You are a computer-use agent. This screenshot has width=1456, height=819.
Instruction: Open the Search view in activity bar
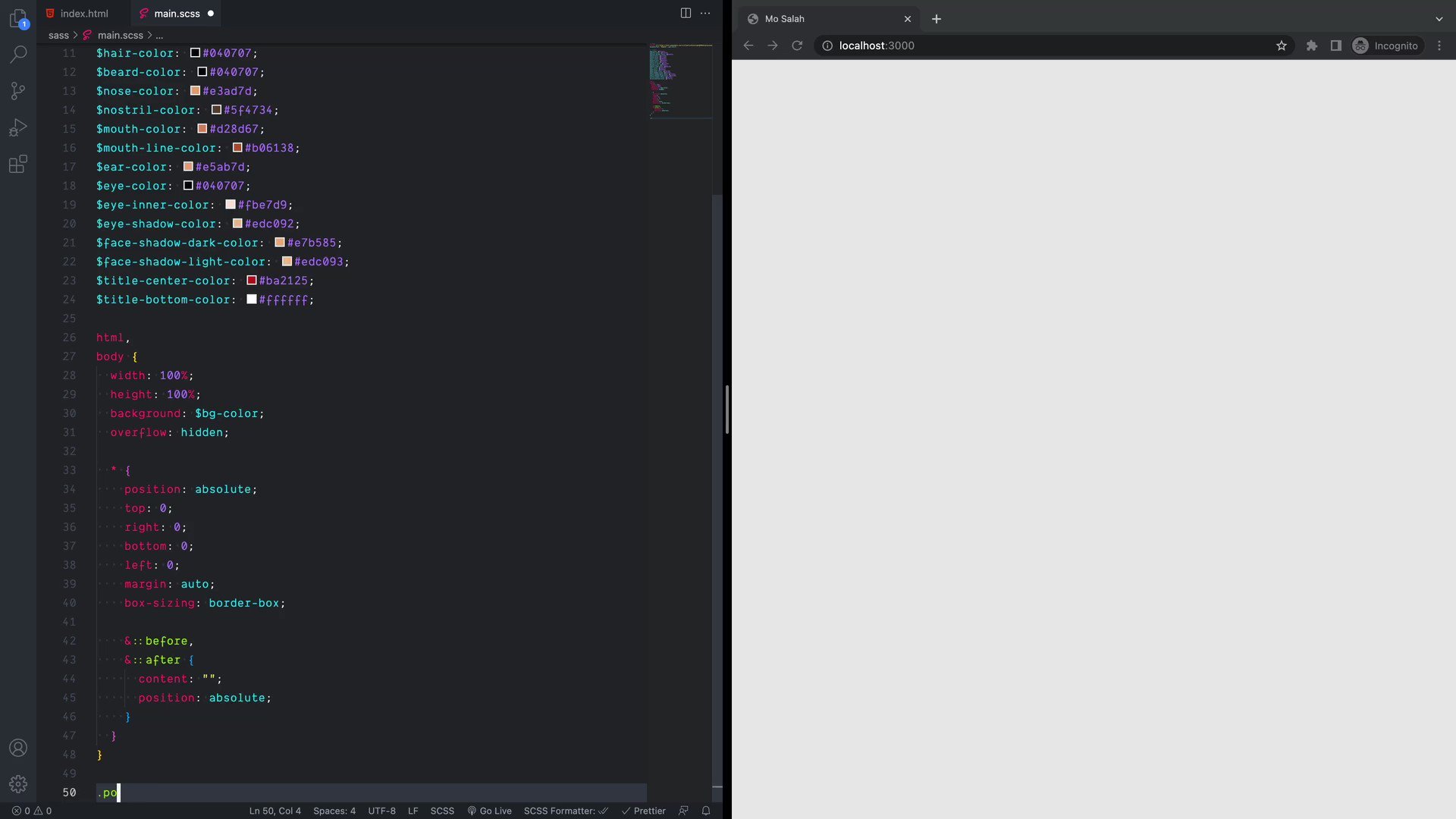(18, 55)
